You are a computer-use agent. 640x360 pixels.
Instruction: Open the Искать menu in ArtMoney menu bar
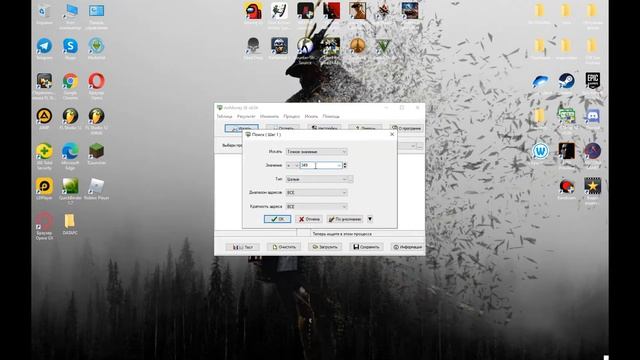311,116
